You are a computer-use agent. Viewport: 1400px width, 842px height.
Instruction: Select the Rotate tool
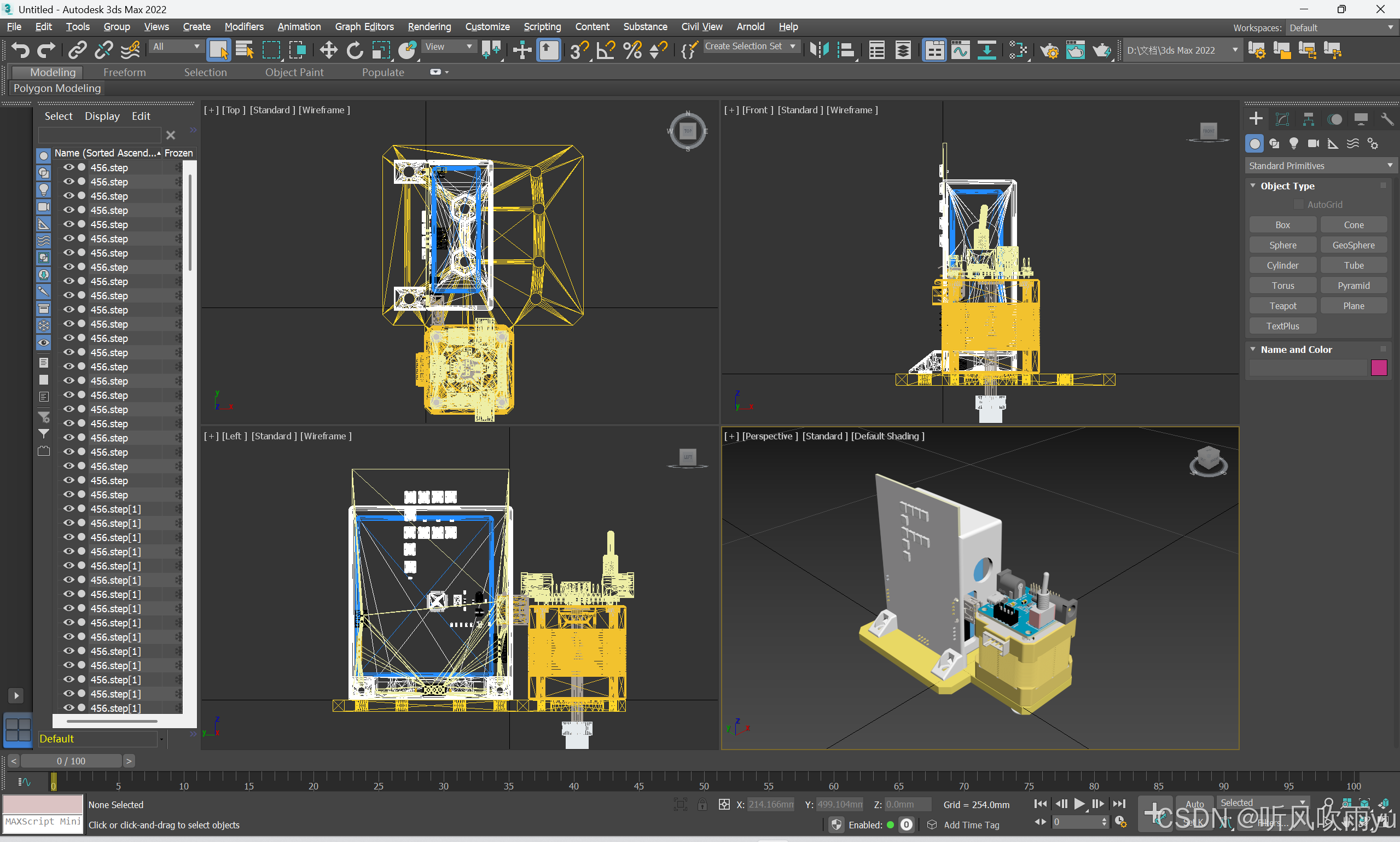click(x=355, y=50)
